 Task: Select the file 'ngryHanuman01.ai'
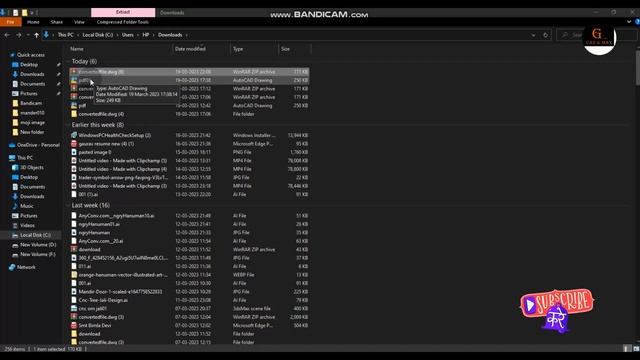(99, 224)
